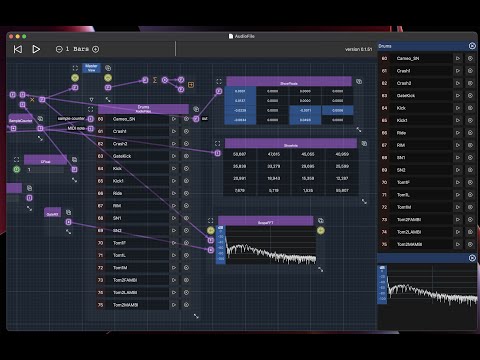Preview the Crash1 sample in right panel
480x360 pixels.
click(458, 71)
